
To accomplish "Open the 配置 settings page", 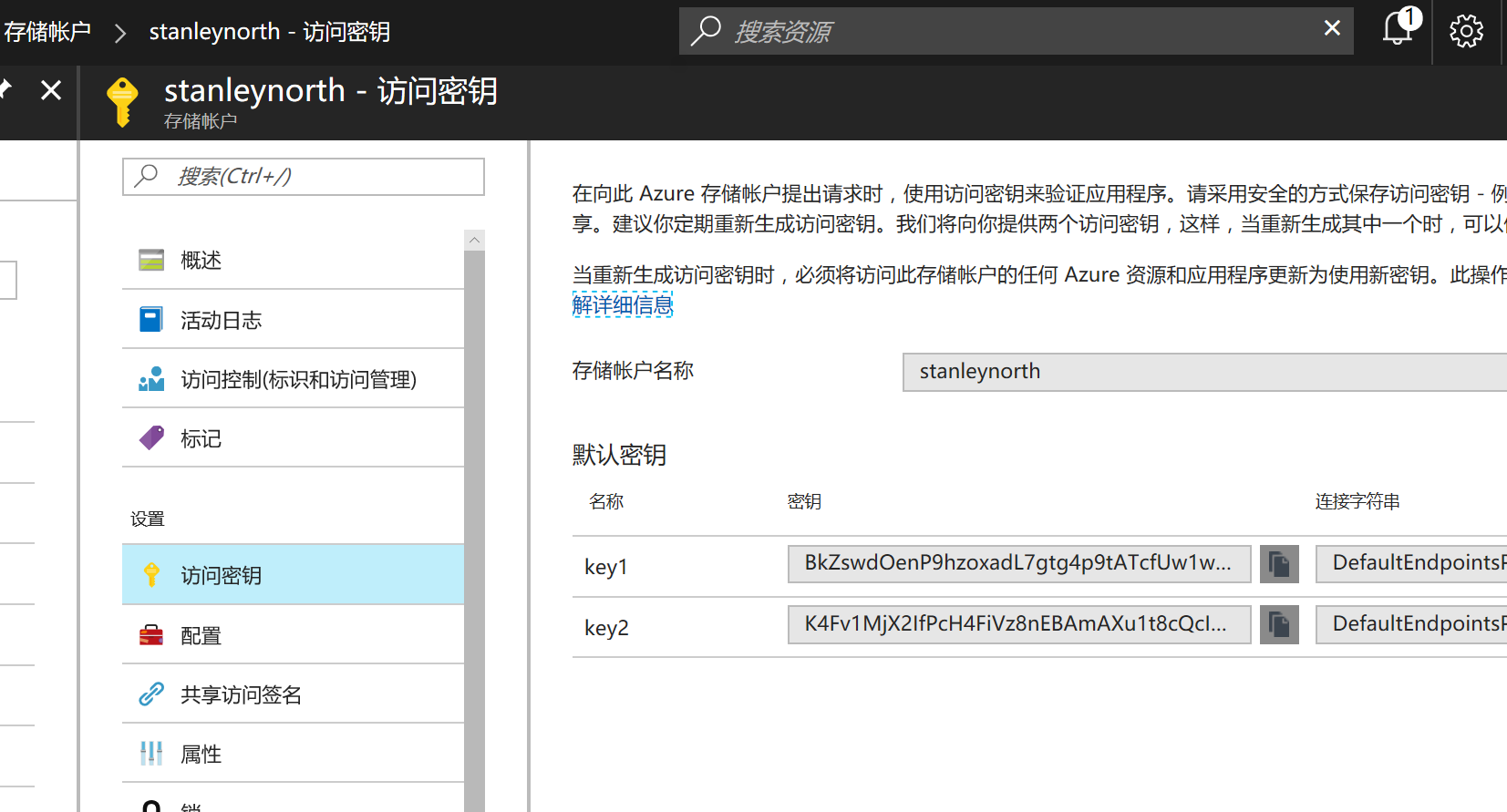I will click(x=201, y=635).
